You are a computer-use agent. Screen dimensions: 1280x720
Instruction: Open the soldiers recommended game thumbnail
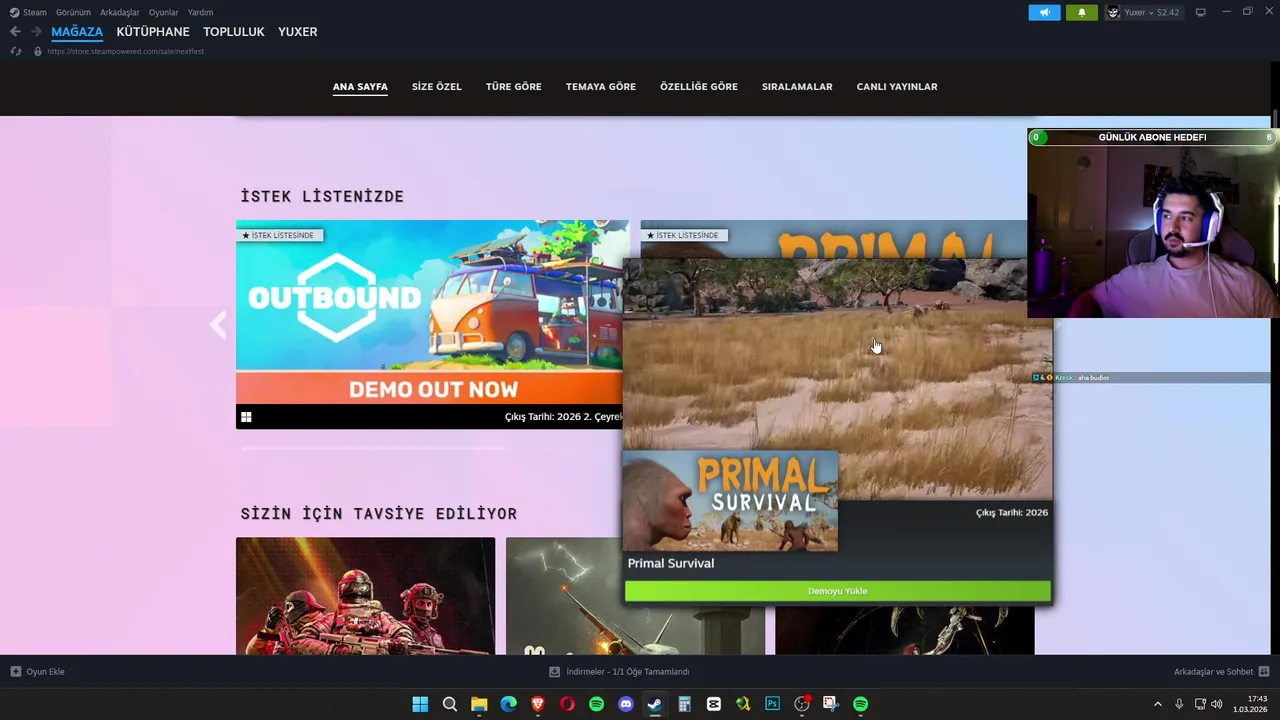(365, 596)
